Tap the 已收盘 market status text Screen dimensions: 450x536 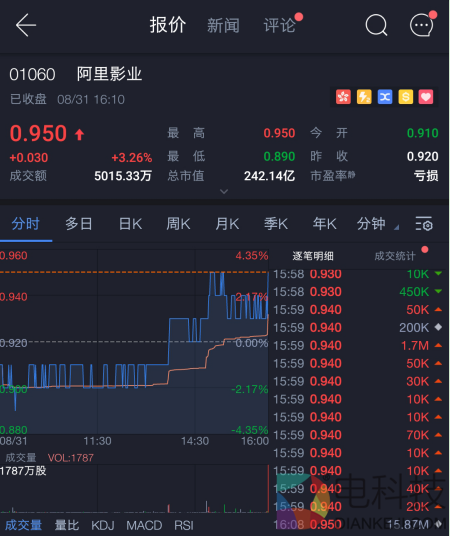(x=28, y=99)
